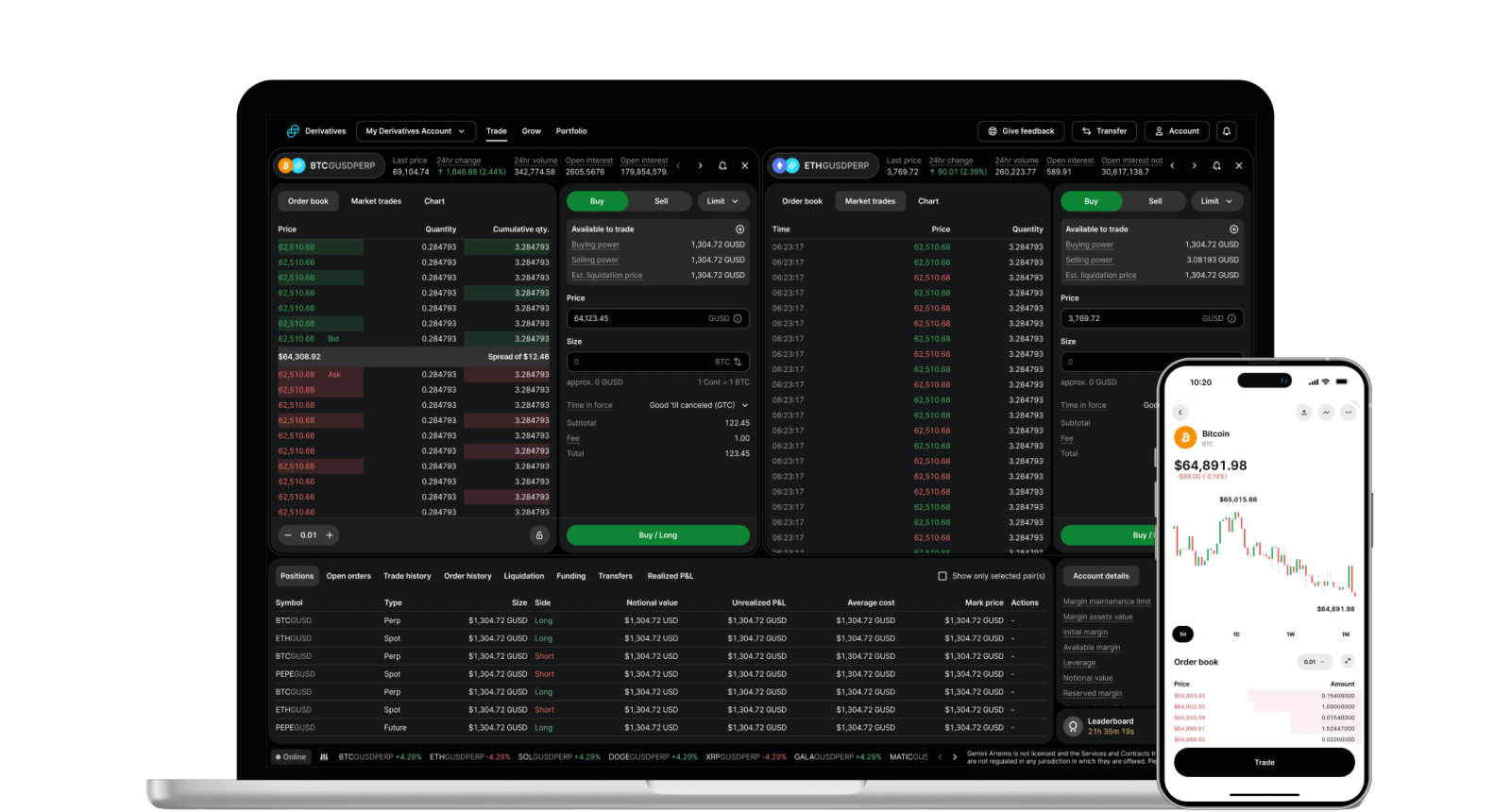Open Limit order type dropdown in BTC panel
Image resolution: width=1511 pixels, height=812 pixels.
(x=723, y=201)
